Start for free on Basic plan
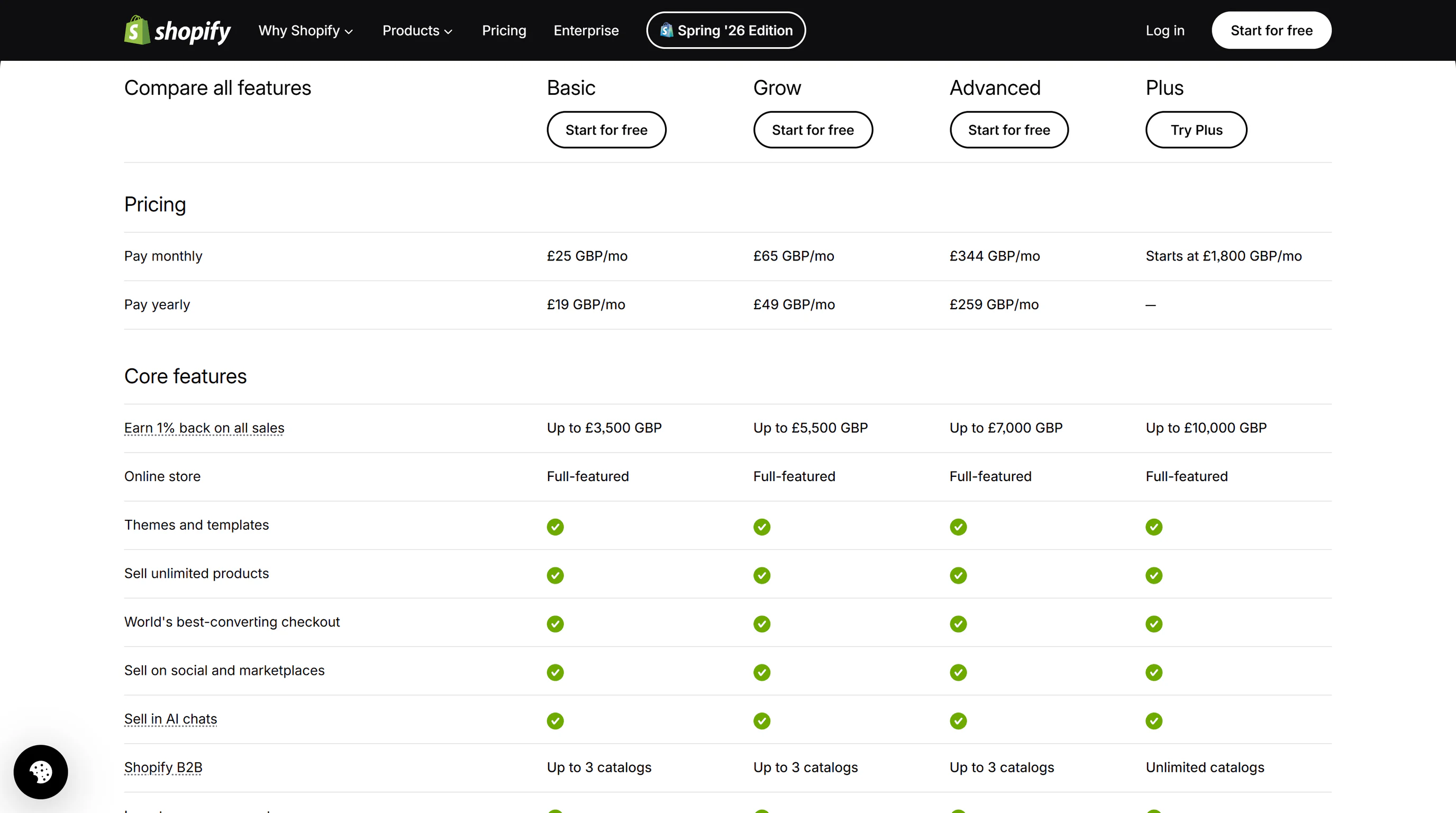Screen dimensions: 1456x813 (x=606, y=130)
